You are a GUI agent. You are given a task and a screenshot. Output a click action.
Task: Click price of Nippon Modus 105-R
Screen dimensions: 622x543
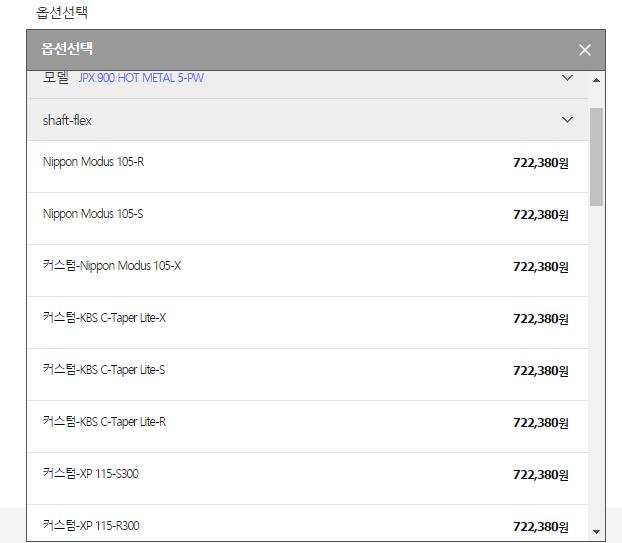(540, 163)
